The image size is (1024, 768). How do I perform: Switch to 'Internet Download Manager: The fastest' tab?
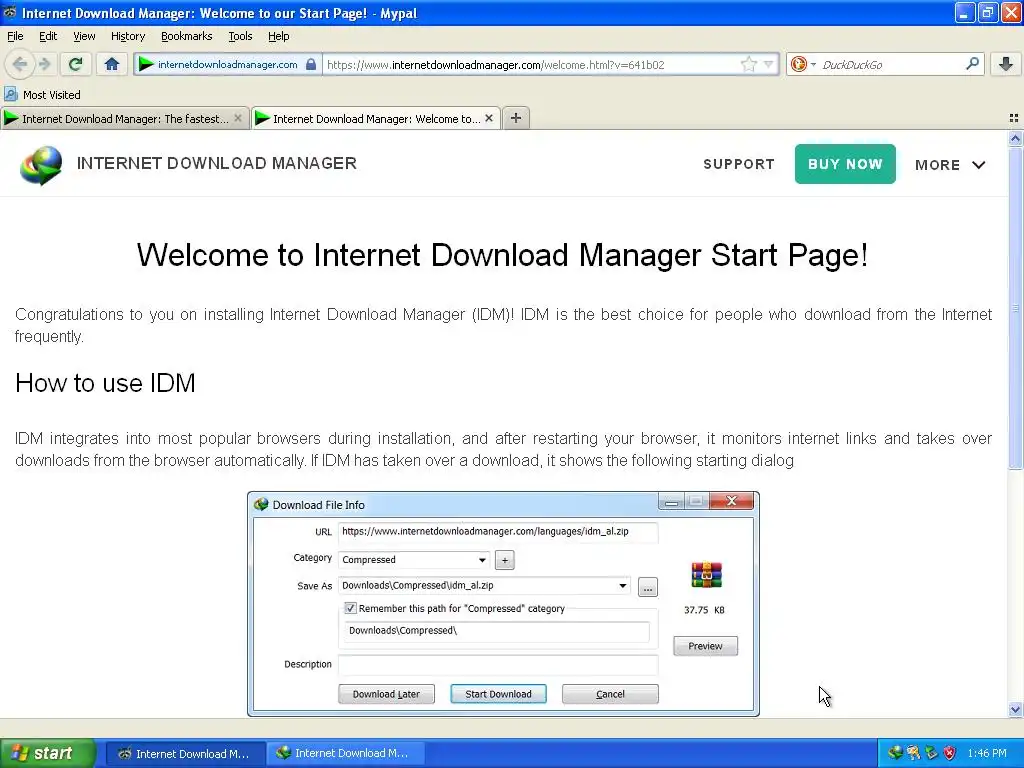pyautogui.click(x=125, y=118)
